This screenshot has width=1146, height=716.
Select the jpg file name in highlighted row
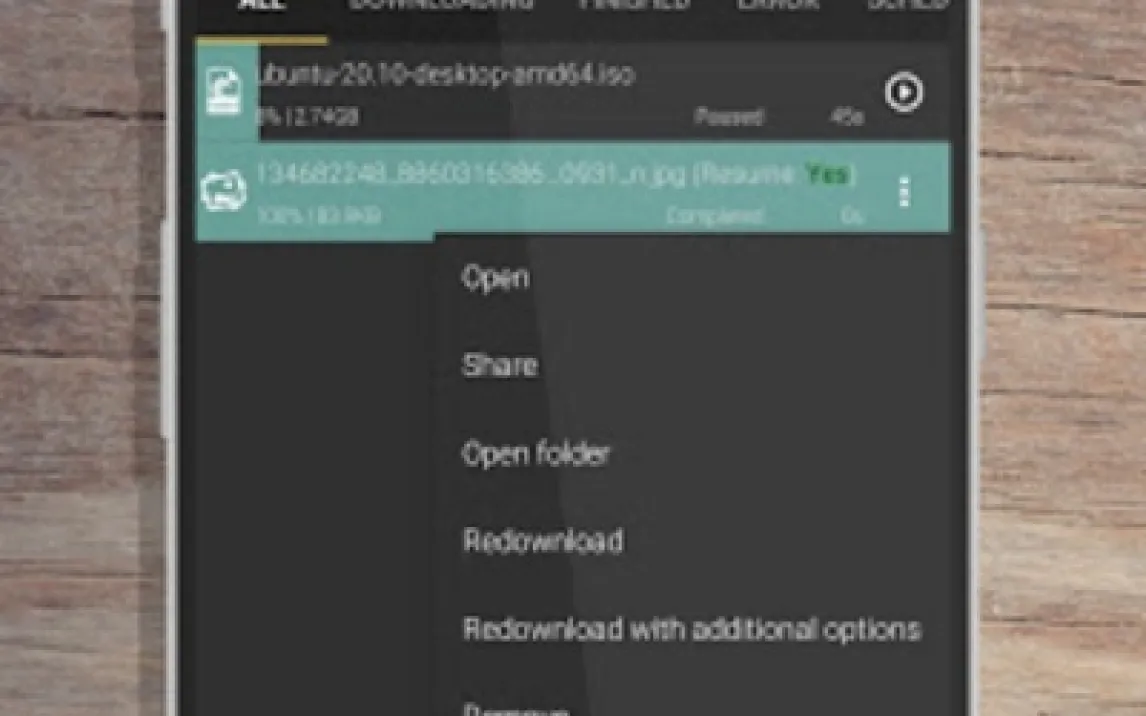(471, 175)
